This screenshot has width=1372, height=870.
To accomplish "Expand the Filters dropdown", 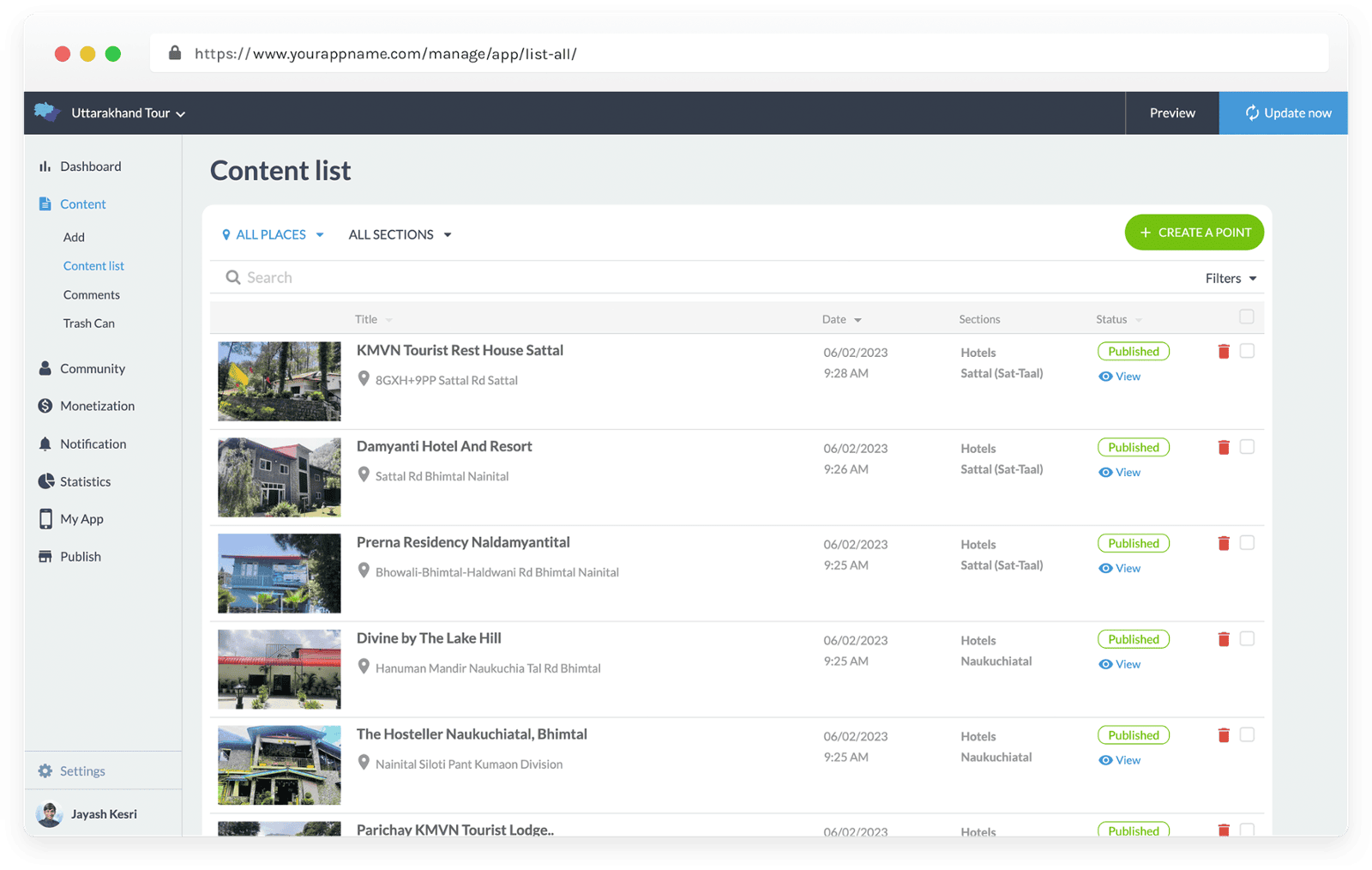I will click(x=1231, y=279).
